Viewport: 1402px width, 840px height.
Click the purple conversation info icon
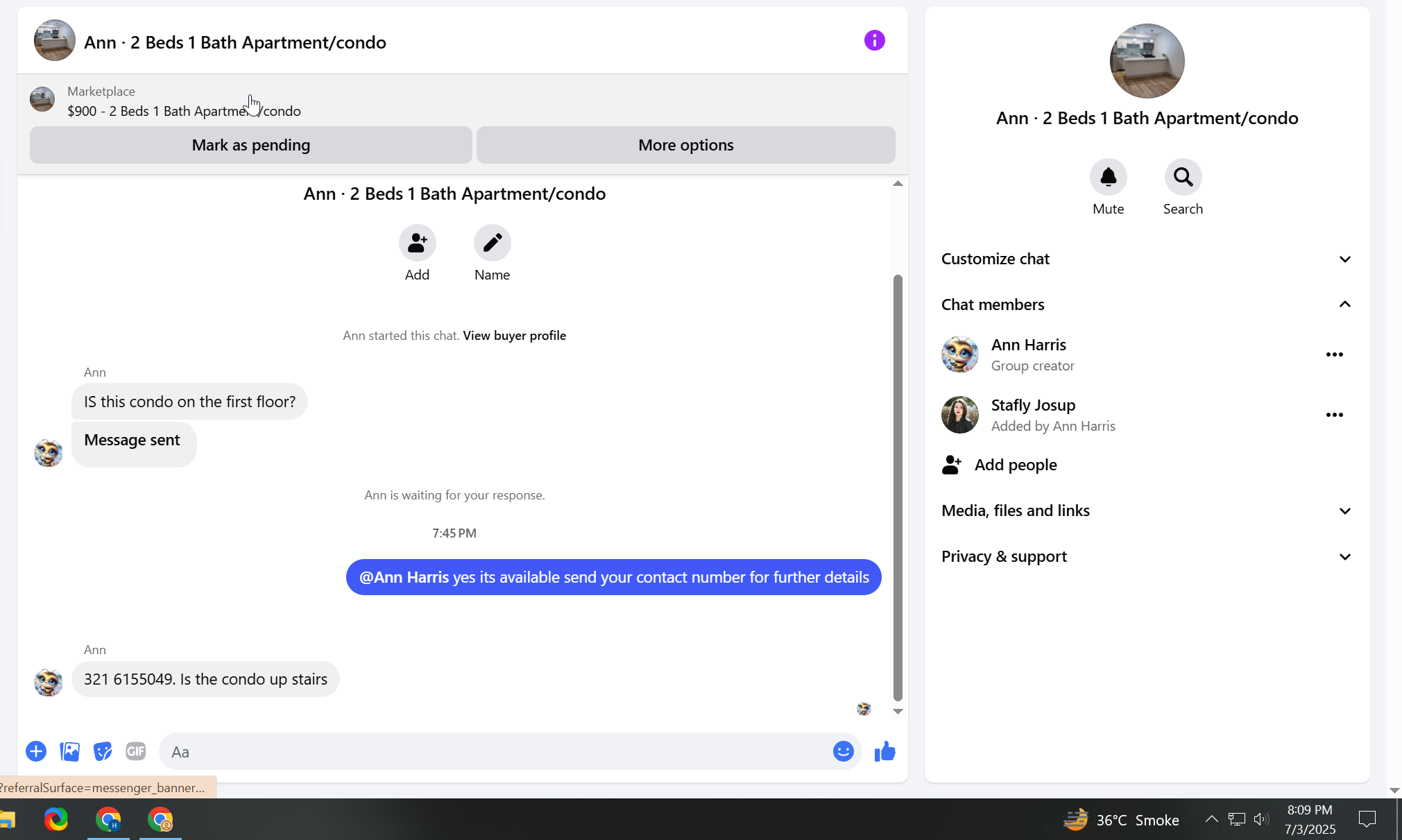(874, 40)
